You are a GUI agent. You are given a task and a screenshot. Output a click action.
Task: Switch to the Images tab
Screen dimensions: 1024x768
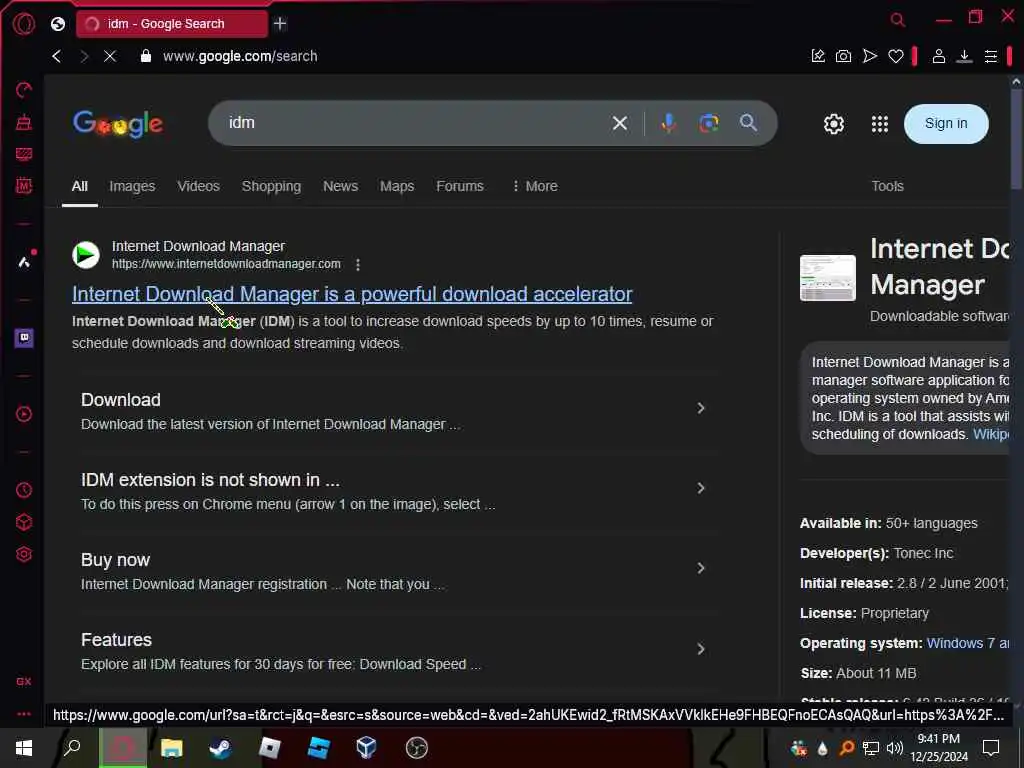tap(132, 186)
